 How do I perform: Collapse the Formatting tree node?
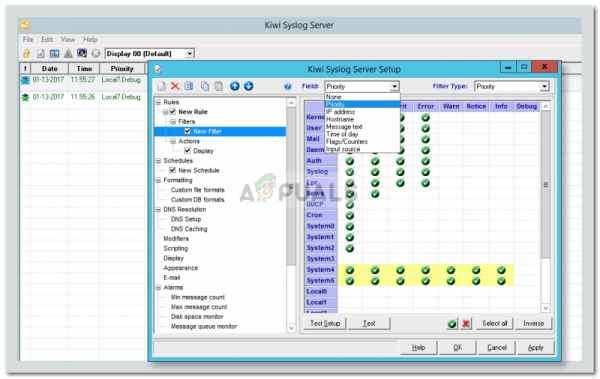[x=158, y=180]
